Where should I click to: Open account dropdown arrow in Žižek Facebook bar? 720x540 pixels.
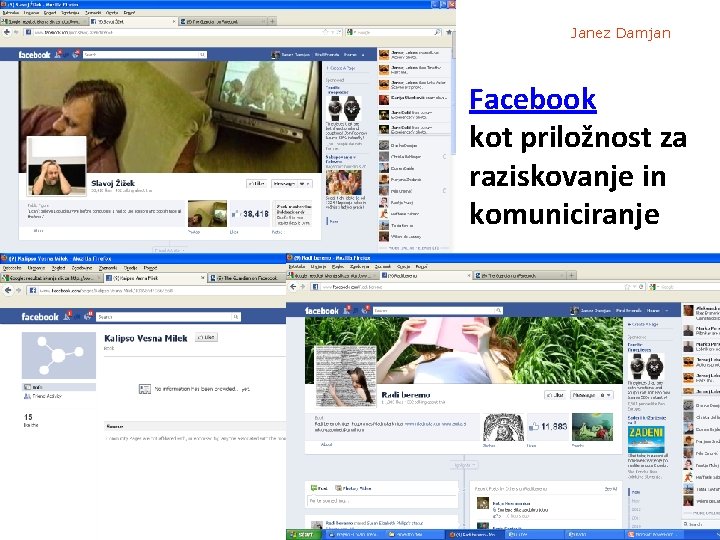click(363, 55)
